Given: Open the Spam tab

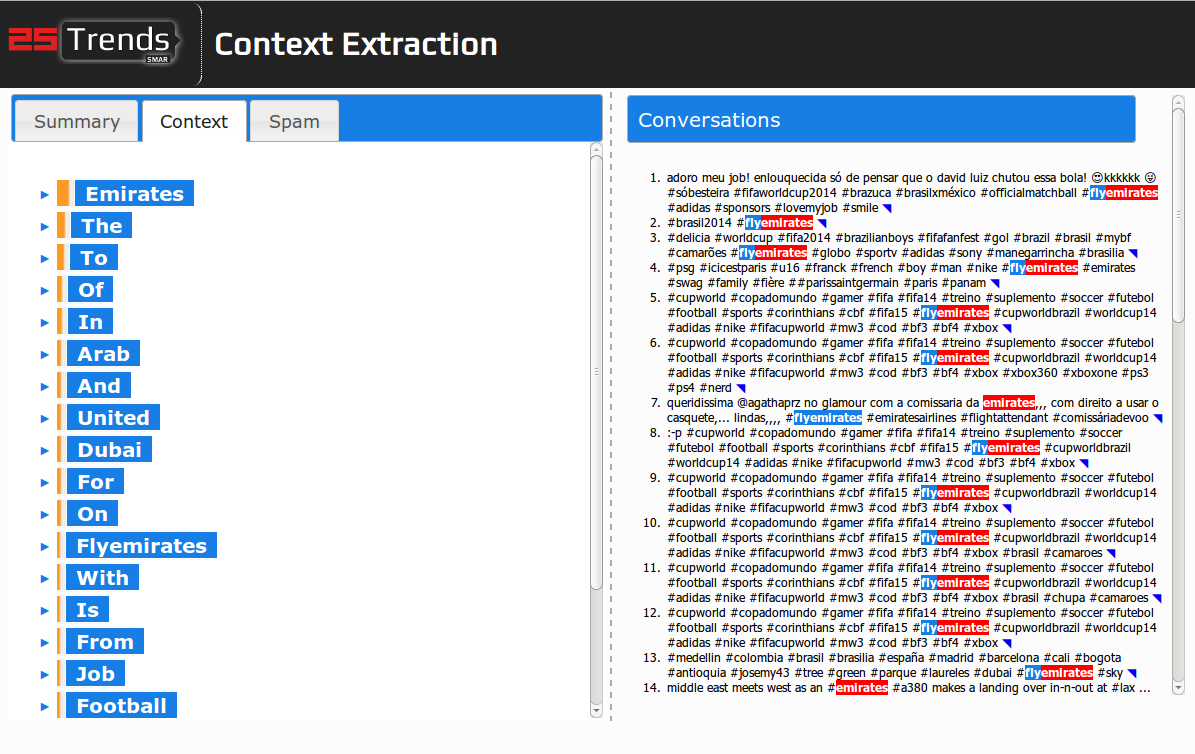Looking at the screenshot, I should [294, 121].
